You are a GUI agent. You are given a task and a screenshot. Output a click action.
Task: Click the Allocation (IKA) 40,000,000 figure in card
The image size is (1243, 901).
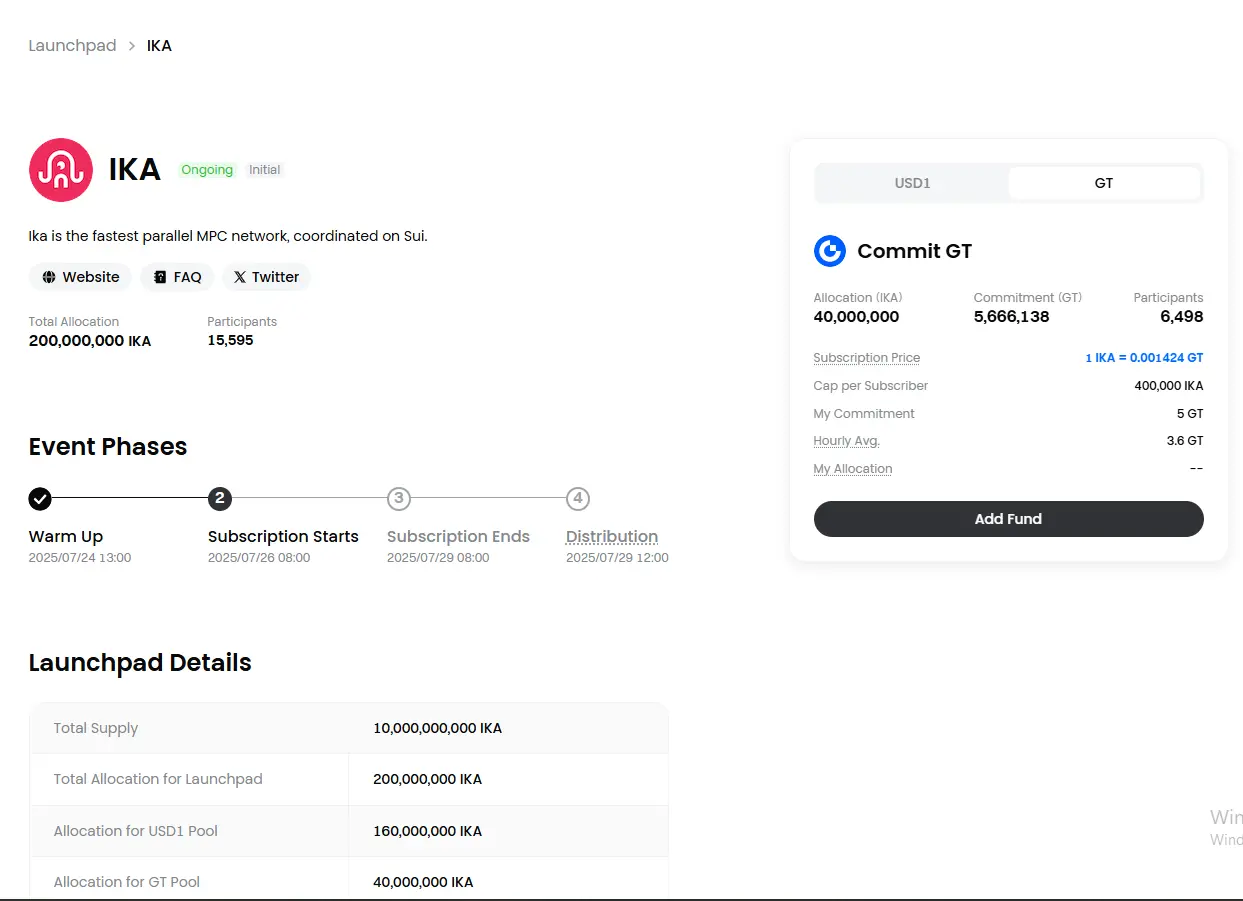coord(857,317)
